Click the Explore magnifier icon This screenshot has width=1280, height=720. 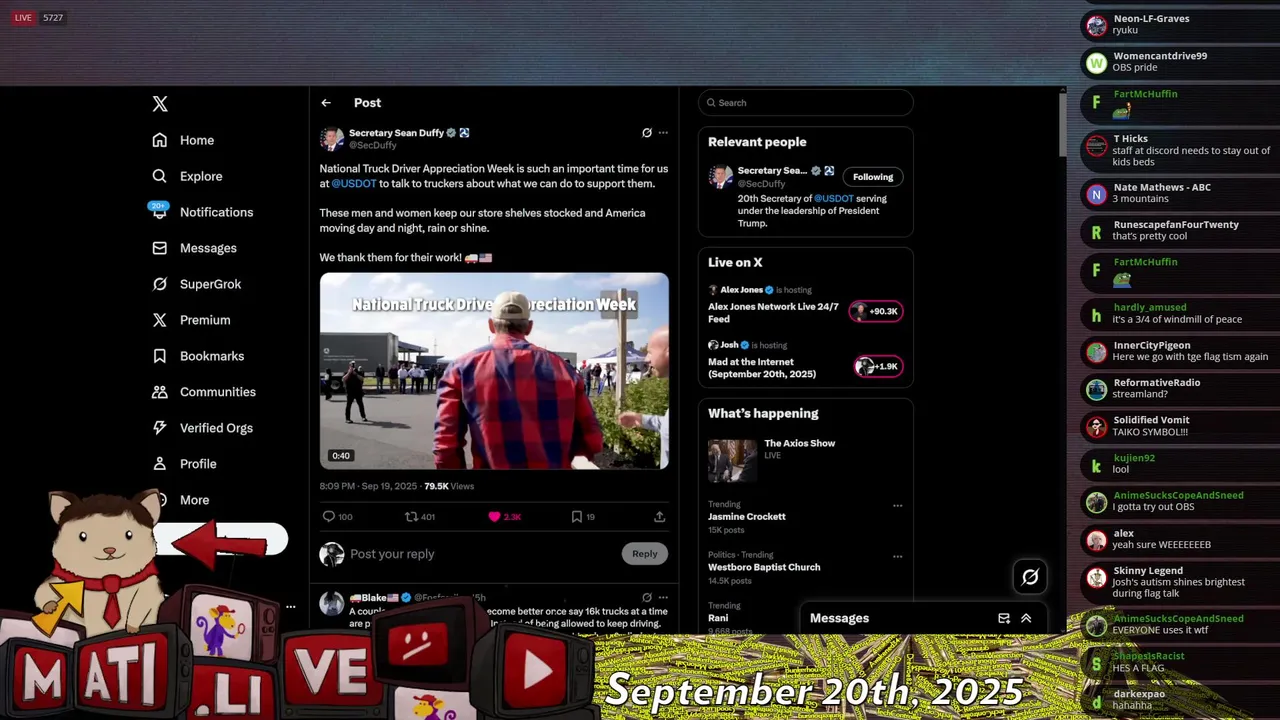coord(160,176)
